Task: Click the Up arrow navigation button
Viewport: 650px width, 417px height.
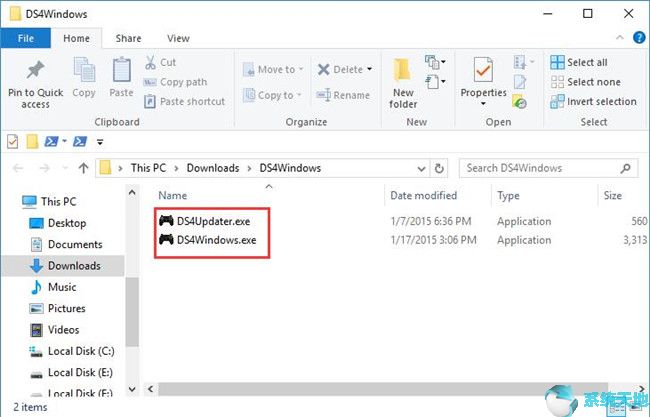Action: [82, 168]
